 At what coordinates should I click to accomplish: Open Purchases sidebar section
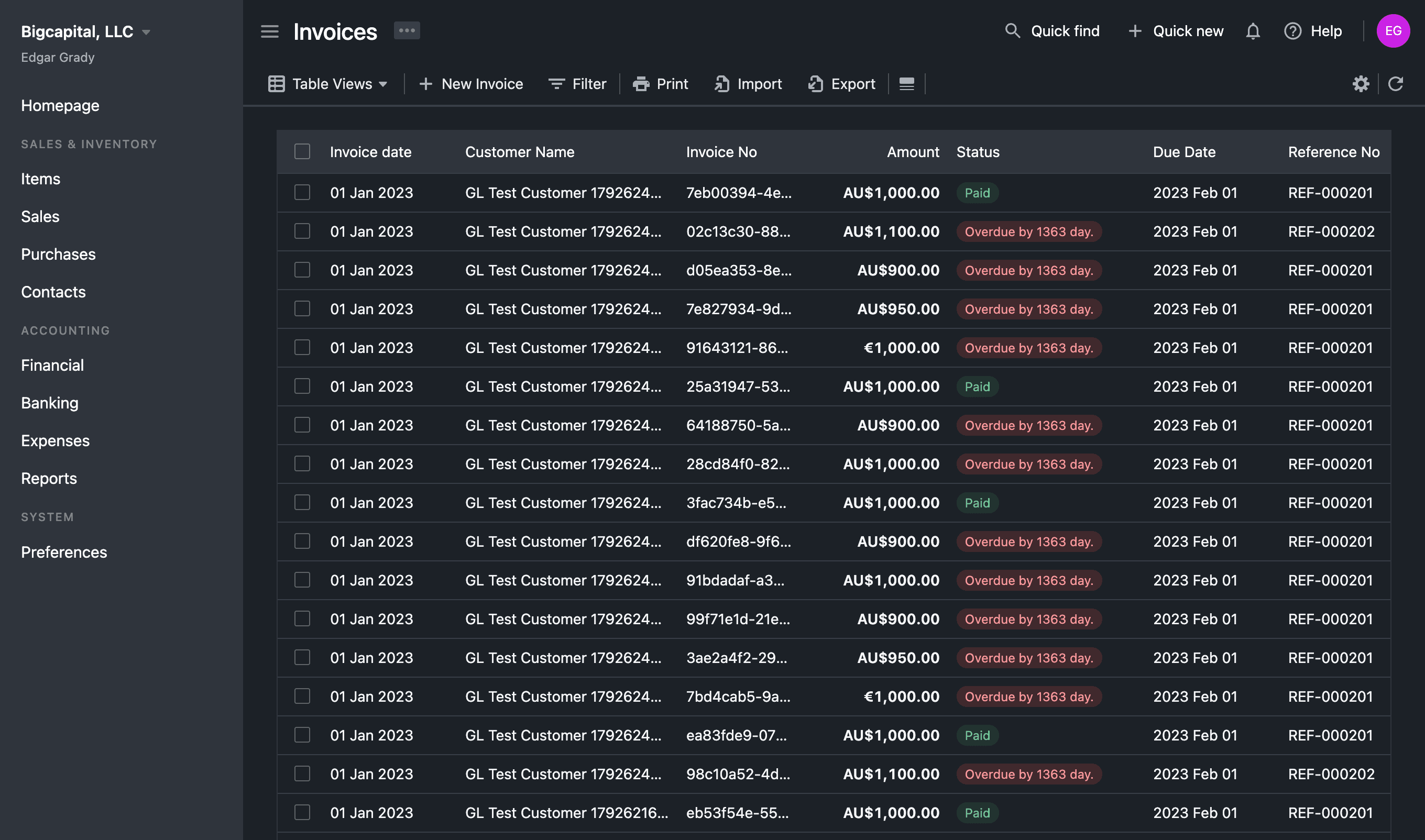pyautogui.click(x=58, y=254)
